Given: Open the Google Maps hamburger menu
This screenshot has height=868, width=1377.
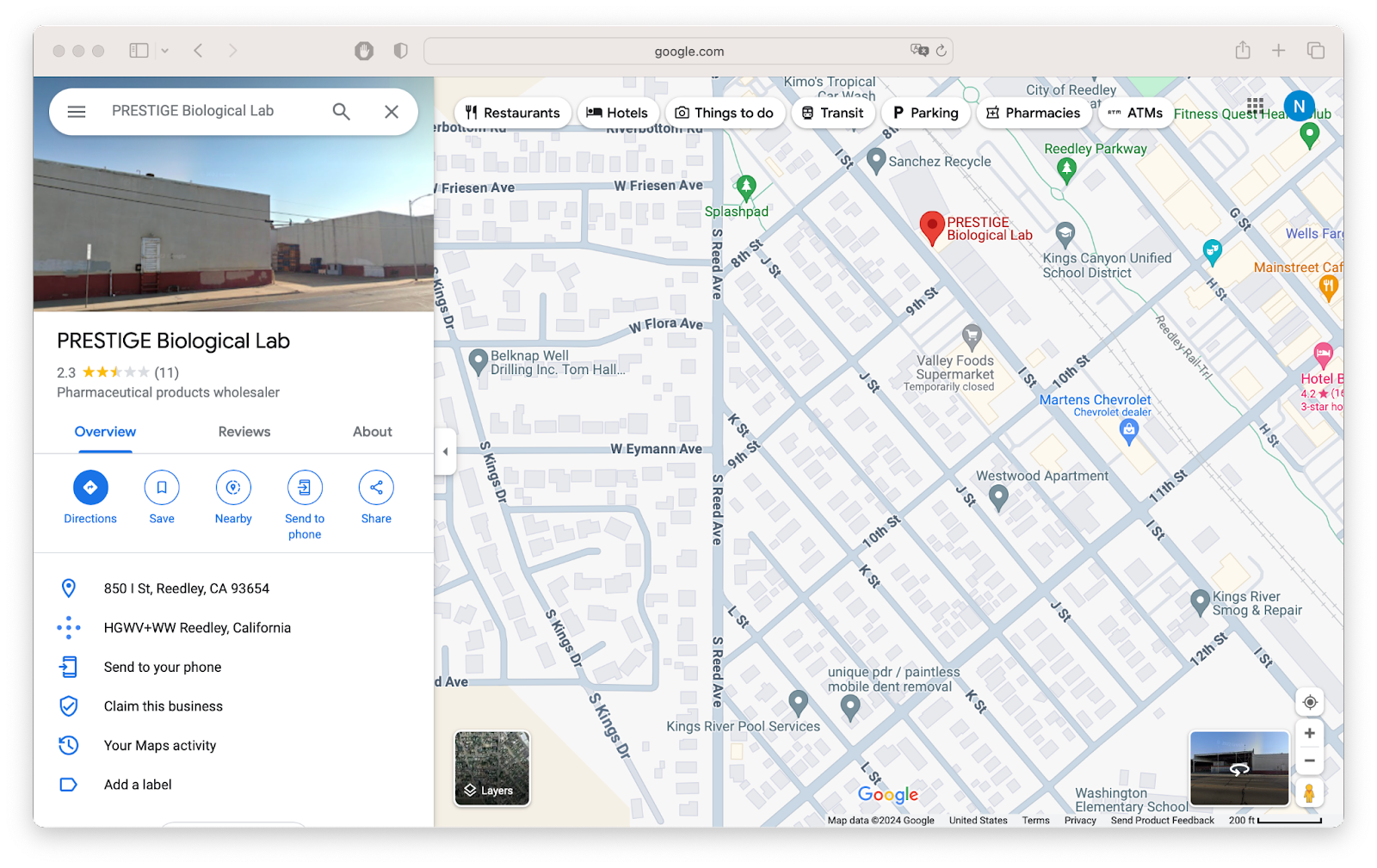Looking at the screenshot, I should [x=77, y=112].
